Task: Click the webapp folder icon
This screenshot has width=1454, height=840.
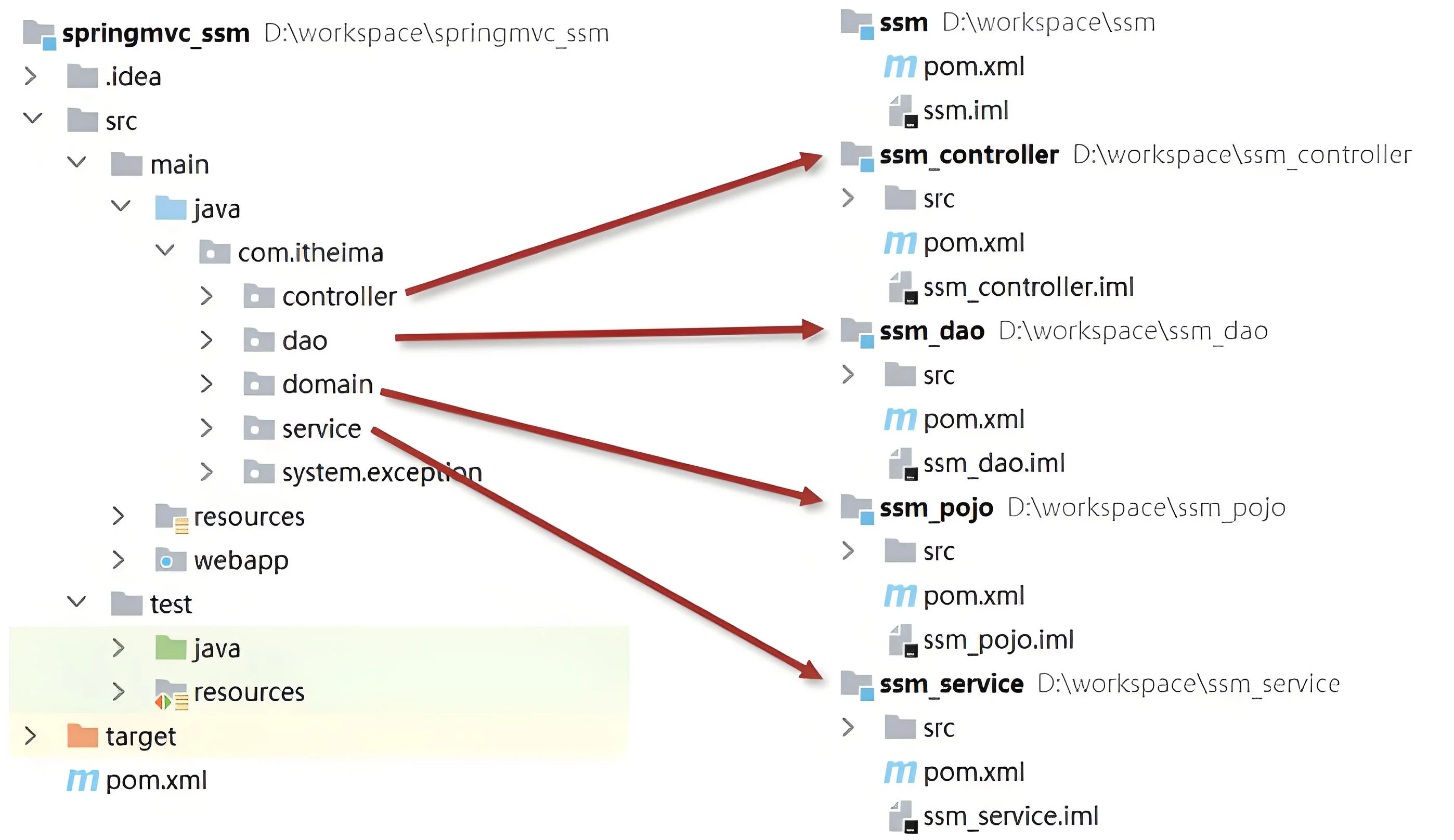Action: point(171,560)
